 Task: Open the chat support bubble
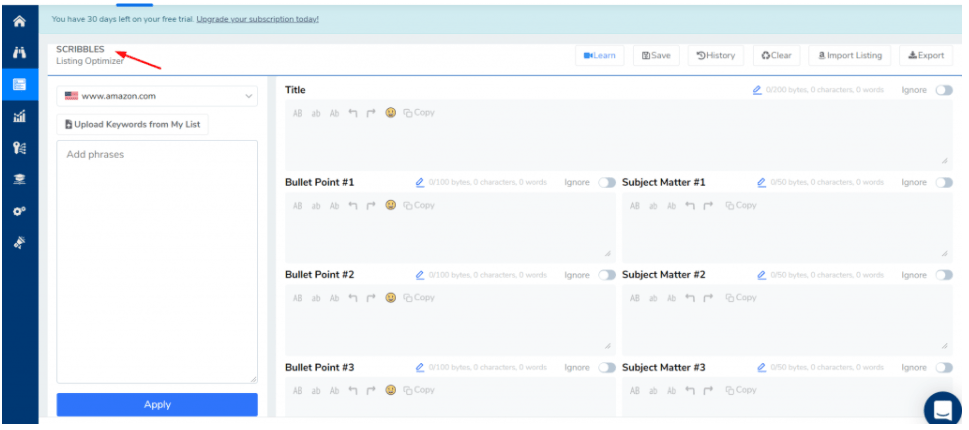click(942, 410)
